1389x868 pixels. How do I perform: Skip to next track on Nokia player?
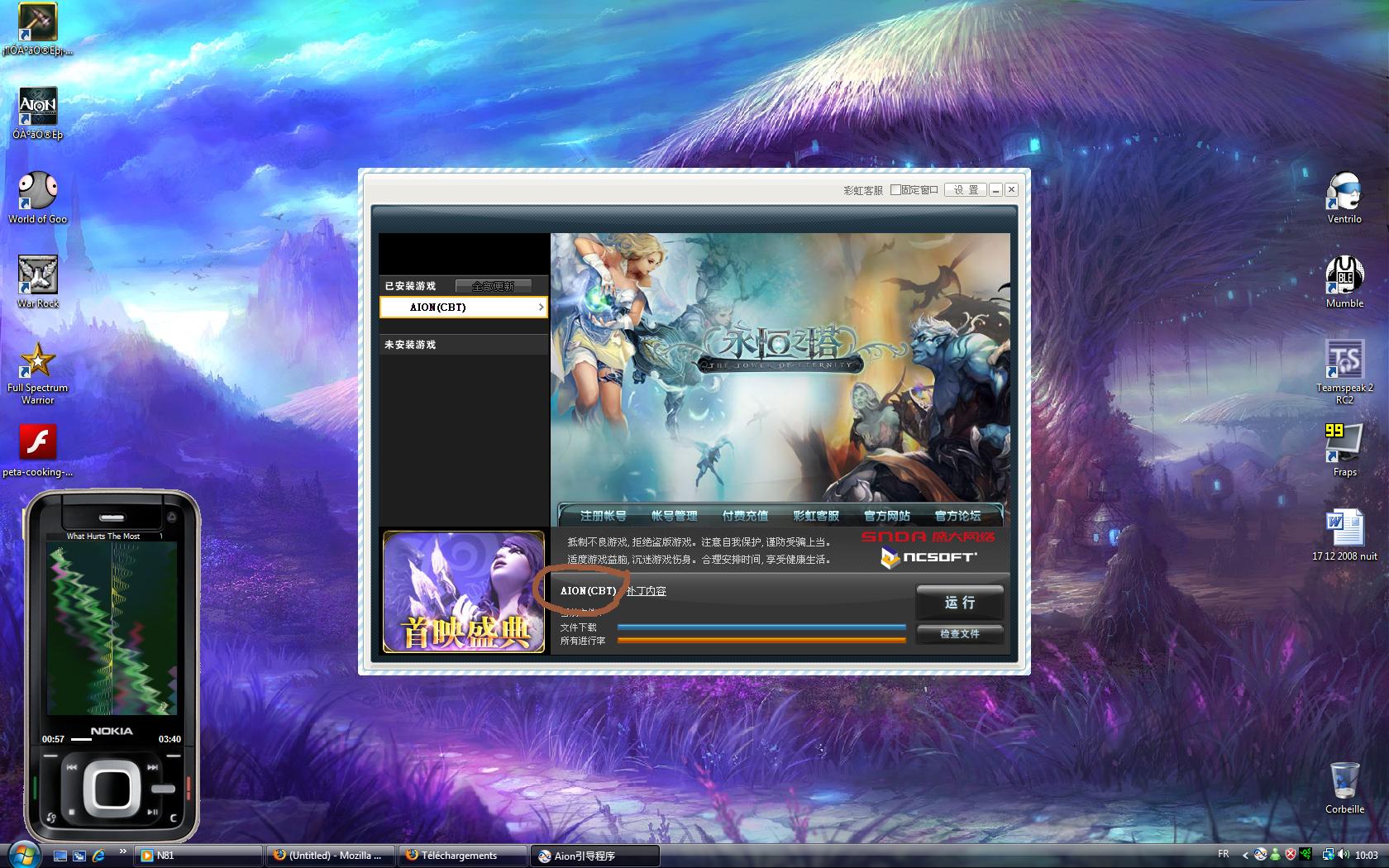click(x=152, y=767)
